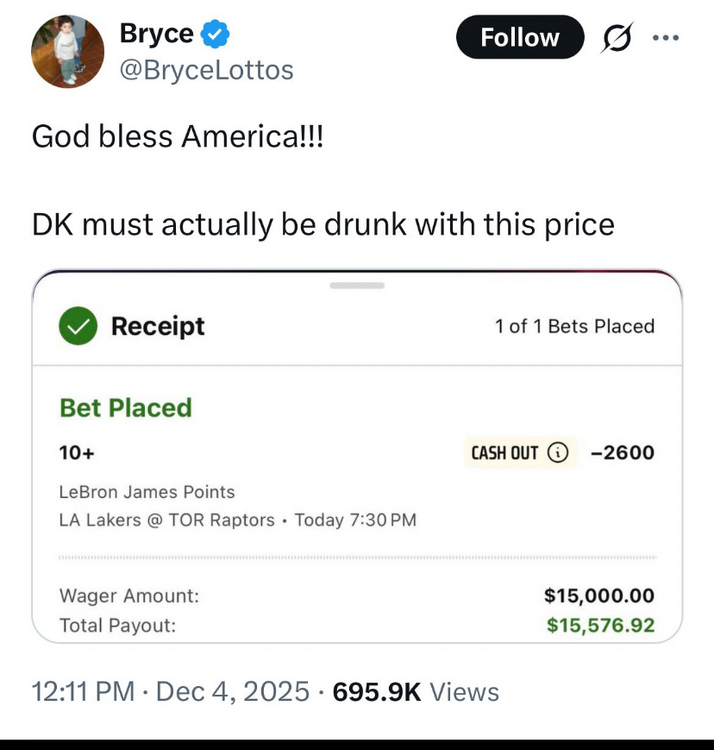Click Bryce's profile avatar photo
This screenshot has width=714, height=750.
(x=68, y=52)
